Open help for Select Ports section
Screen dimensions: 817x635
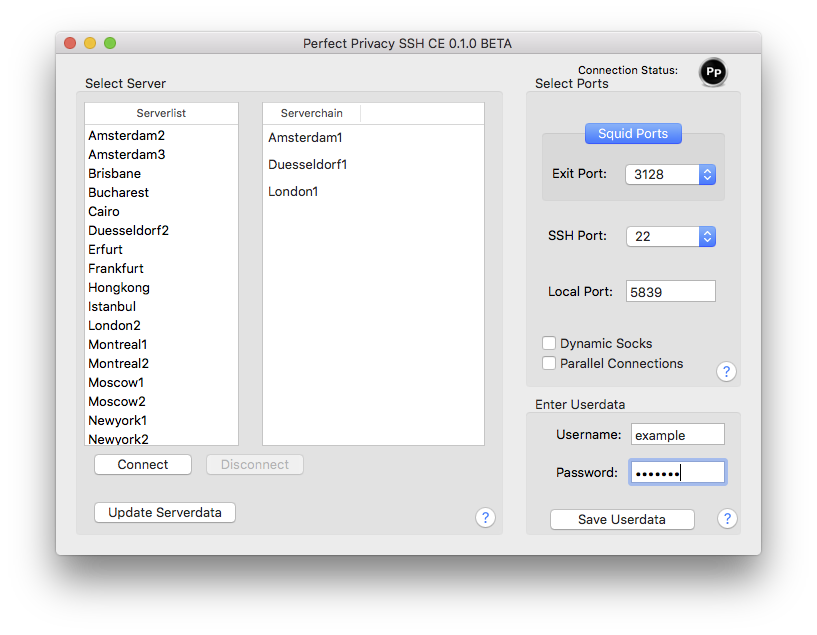pos(726,371)
